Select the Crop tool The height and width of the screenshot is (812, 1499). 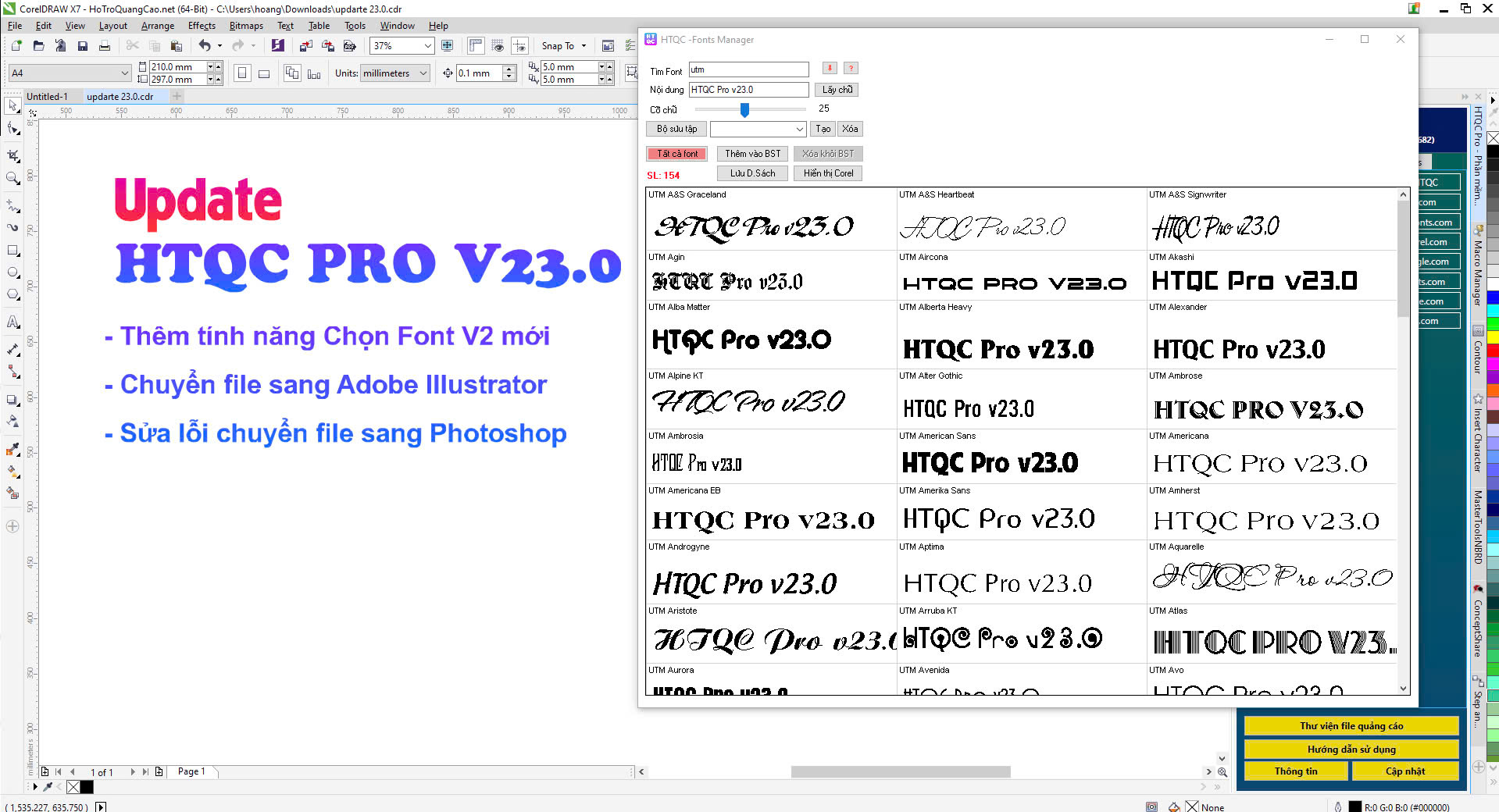coord(12,155)
